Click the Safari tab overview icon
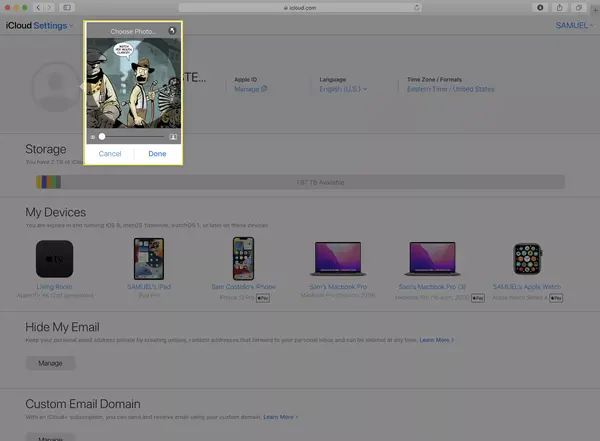The image size is (600, 441). tap(579, 7)
